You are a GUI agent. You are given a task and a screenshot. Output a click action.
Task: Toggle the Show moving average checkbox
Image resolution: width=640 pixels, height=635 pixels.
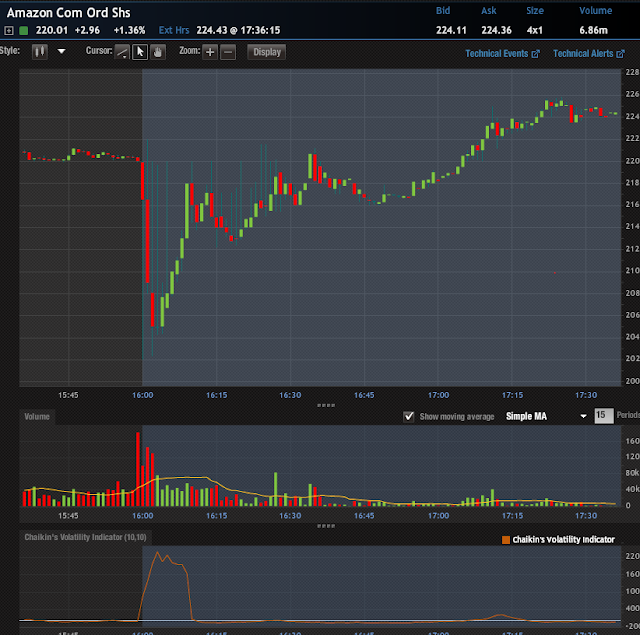[x=408, y=416]
